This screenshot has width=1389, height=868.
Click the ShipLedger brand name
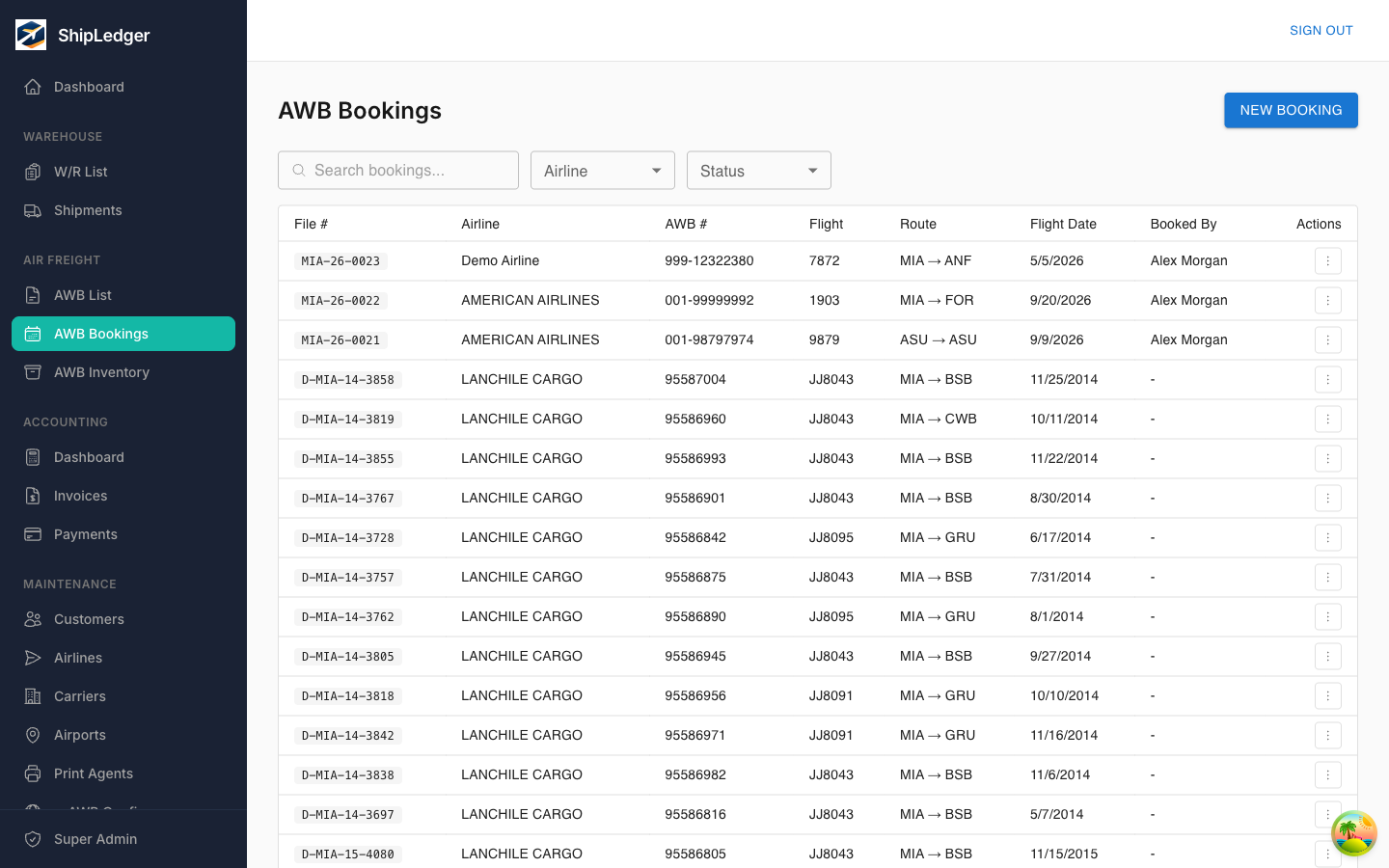(104, 35)
